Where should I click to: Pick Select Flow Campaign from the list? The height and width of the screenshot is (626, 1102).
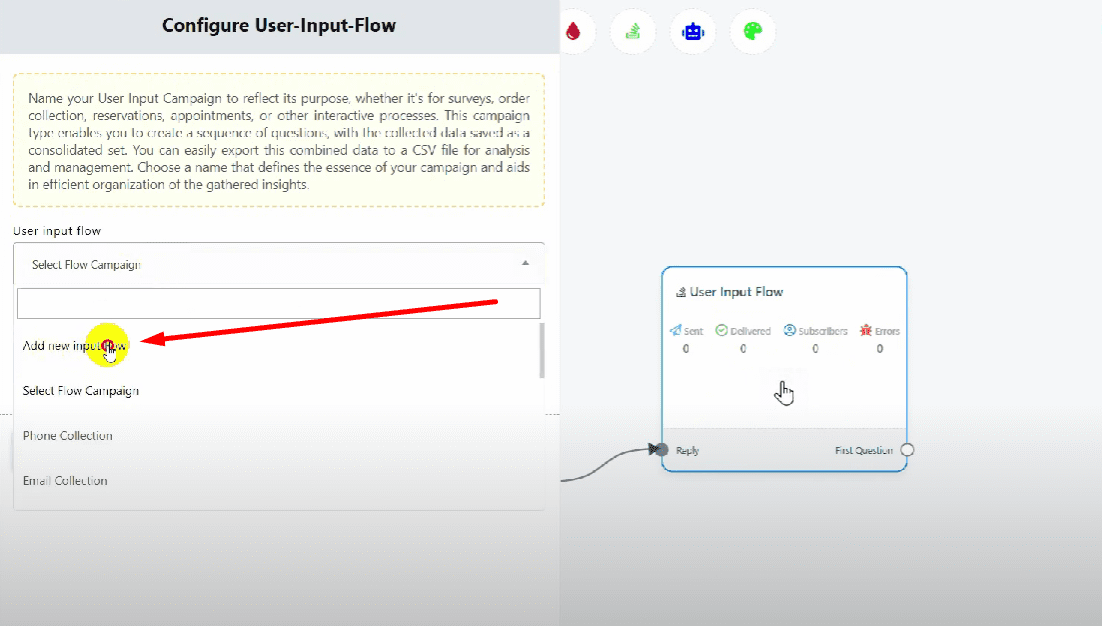click(80, 391)
